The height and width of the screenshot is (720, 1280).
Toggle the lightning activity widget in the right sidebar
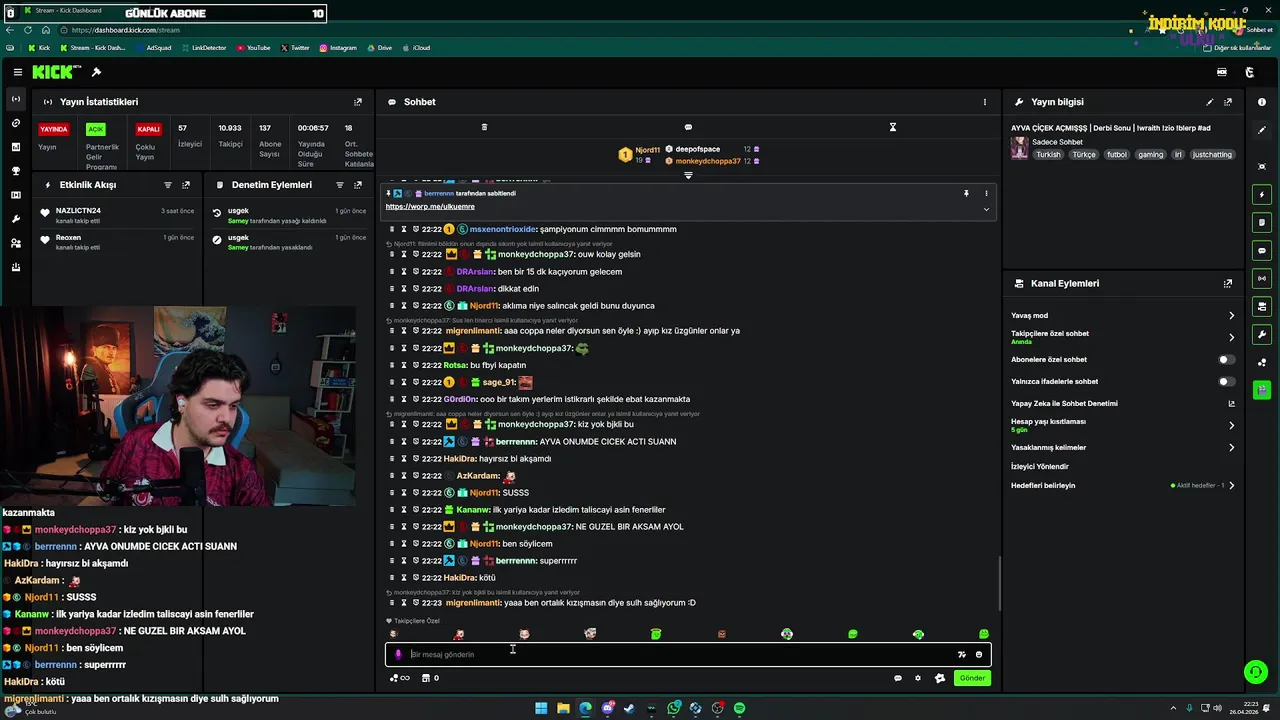(1262, 194)
